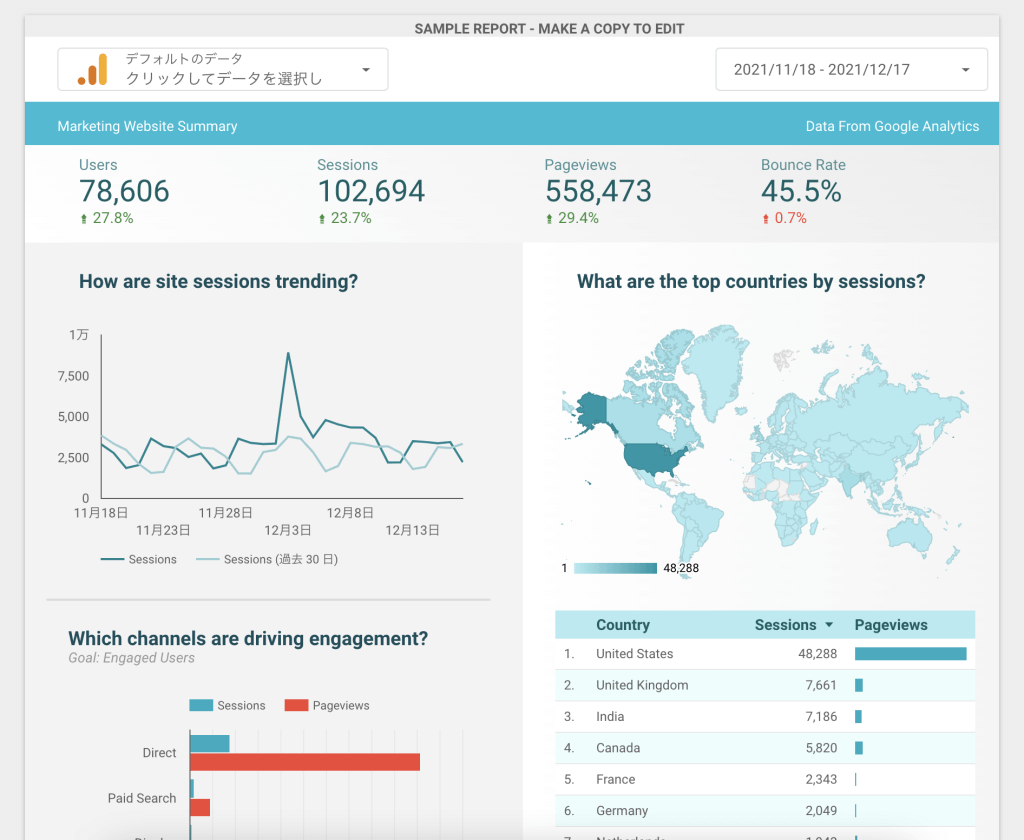This screenshot has height=840, width=1024.
Task: Click the Sessions (過去 30 日) legend entry
Action: tap(267, 559)
